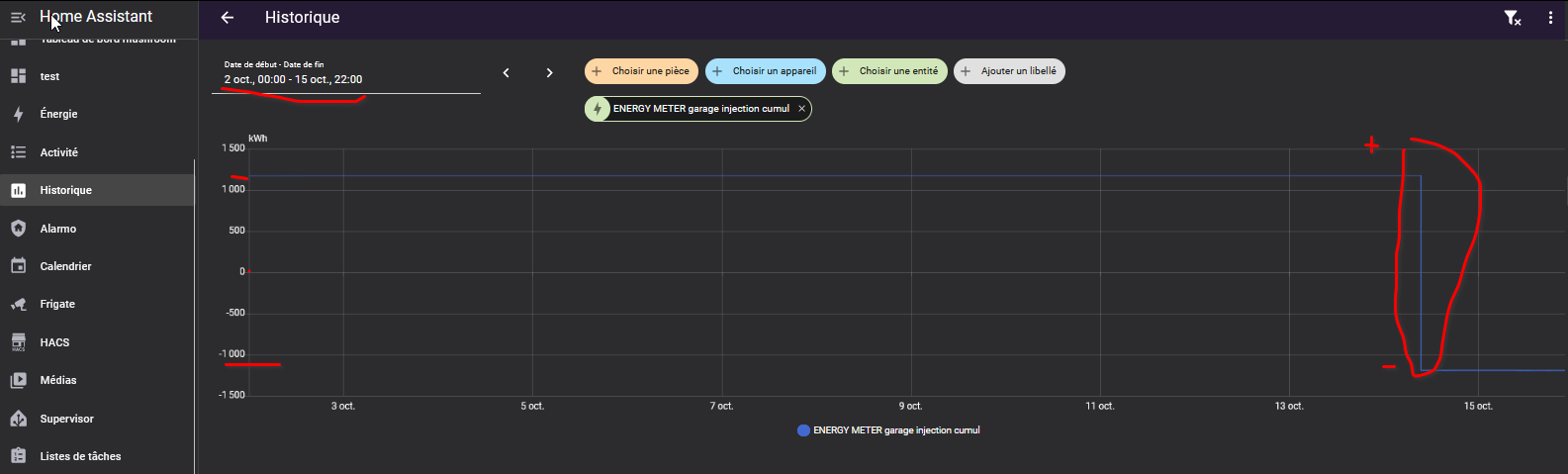Viewport: 1568px width, 474px height.
Task: Click Choisir une pièce button
Action: 641,71
